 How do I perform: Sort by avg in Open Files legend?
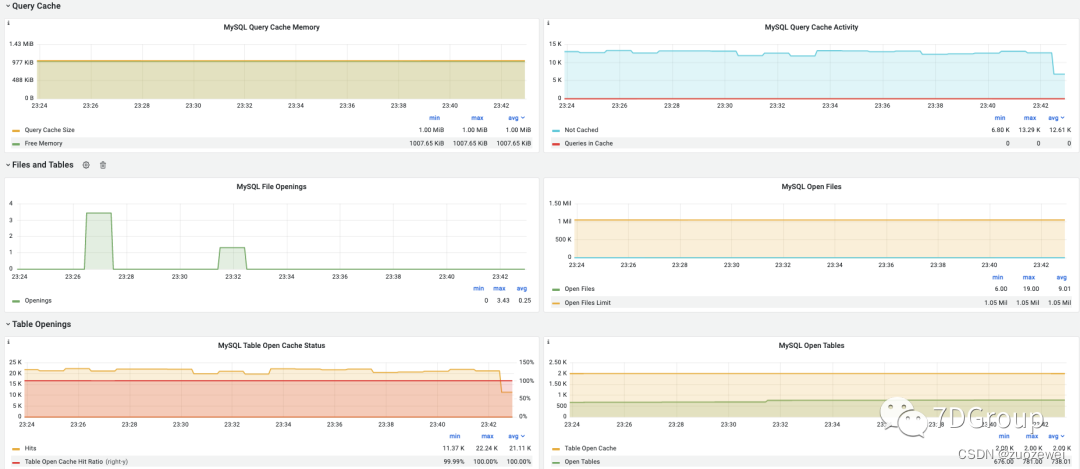1062,277
